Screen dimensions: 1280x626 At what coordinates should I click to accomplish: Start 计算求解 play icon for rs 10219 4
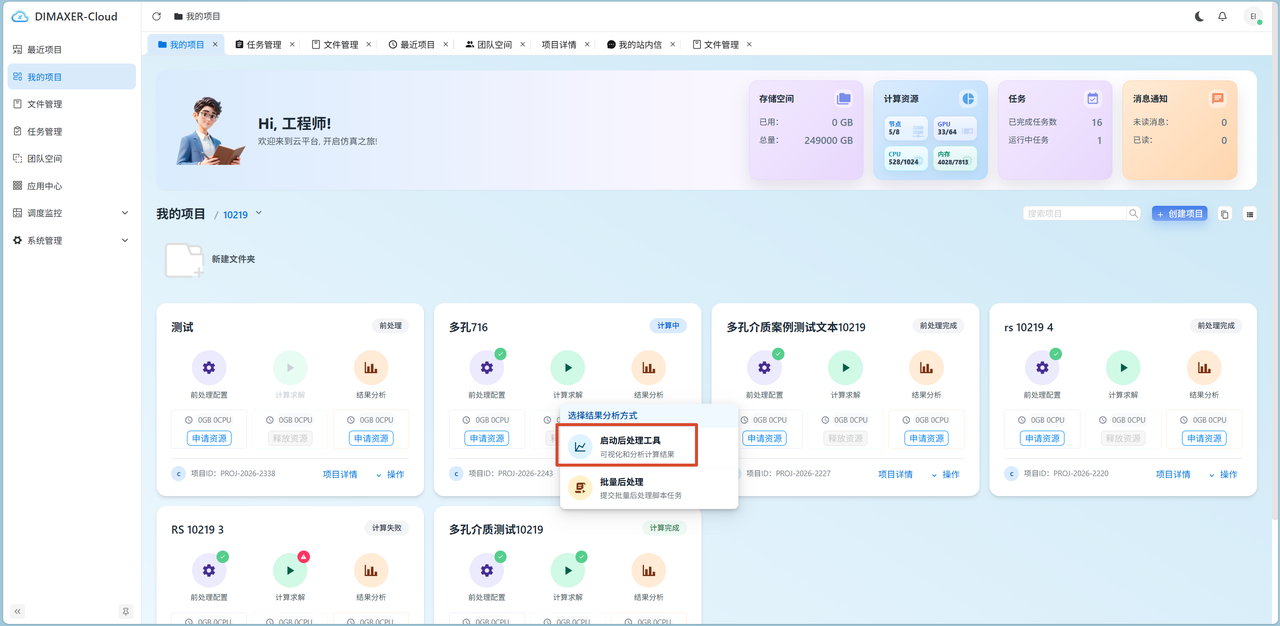(x=1123, y=368)
